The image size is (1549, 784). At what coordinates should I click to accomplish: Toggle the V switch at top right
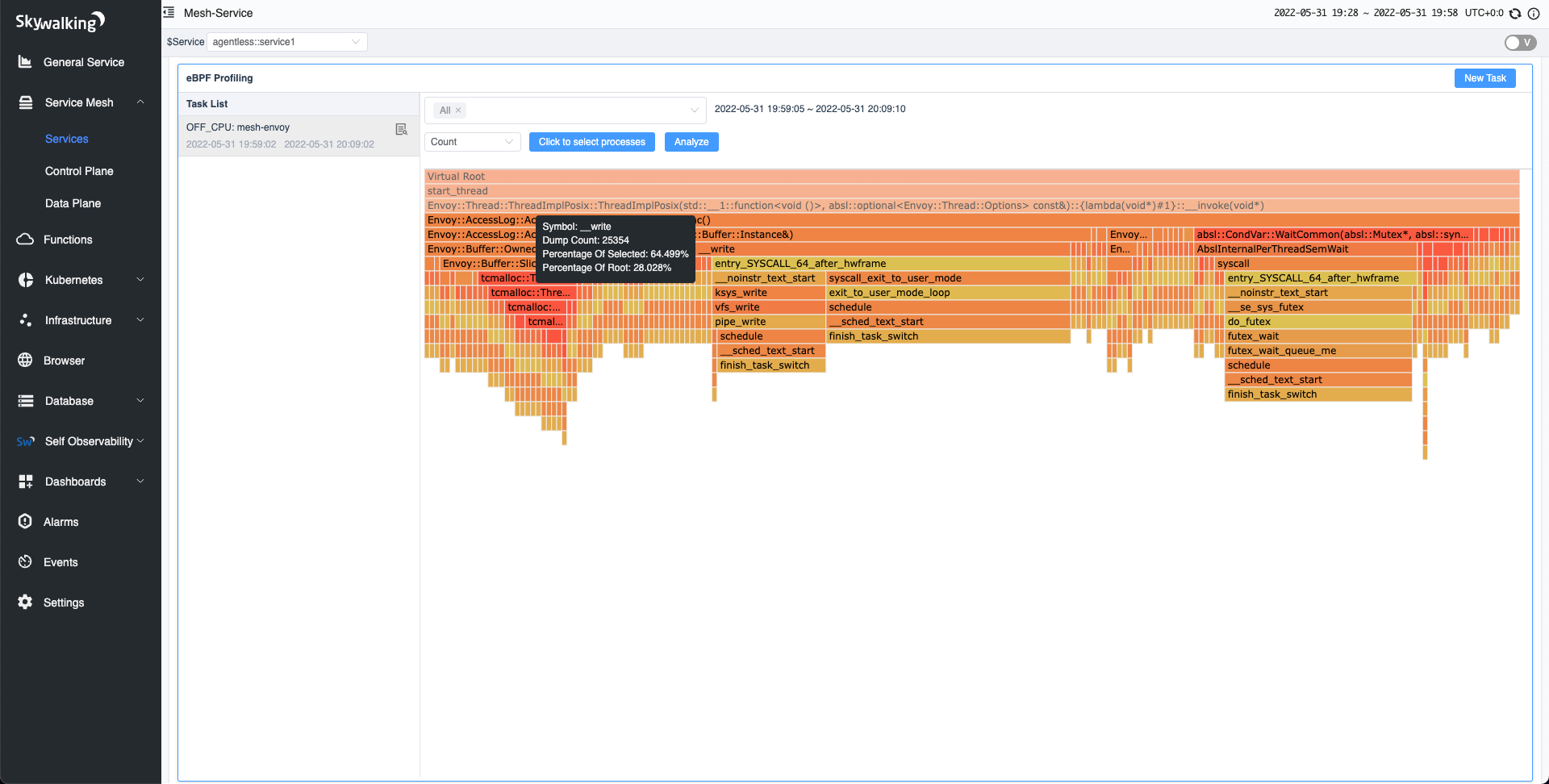1520,43
